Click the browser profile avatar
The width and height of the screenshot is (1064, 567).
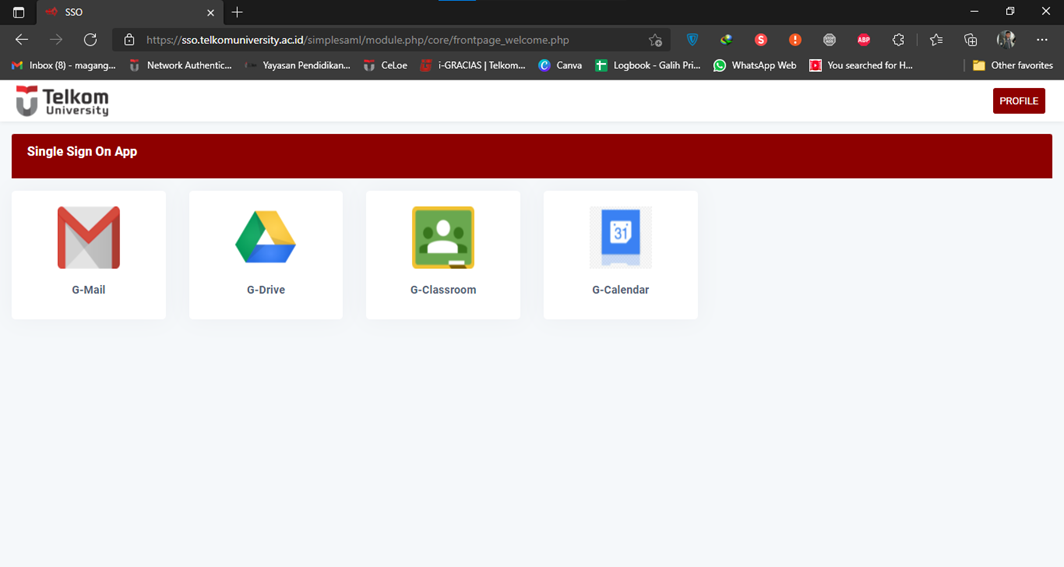pos(1006,40)
